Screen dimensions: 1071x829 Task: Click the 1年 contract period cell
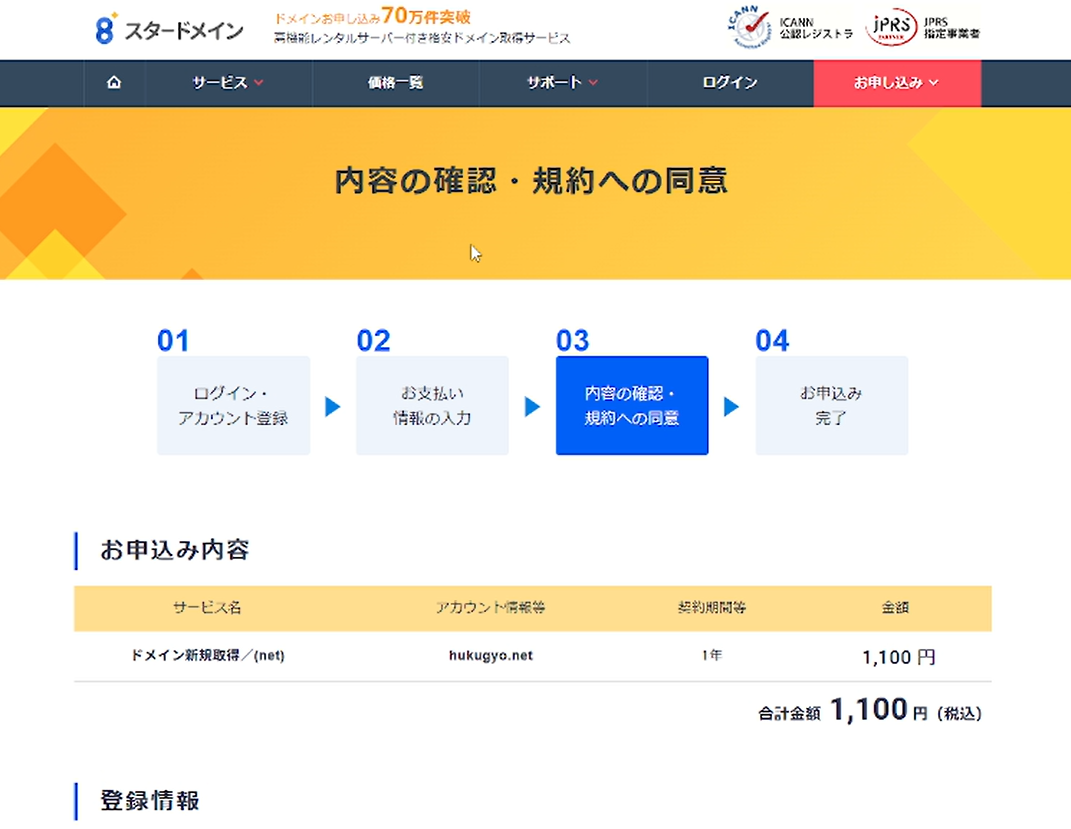pyautogui.click(x=711, y=656)
